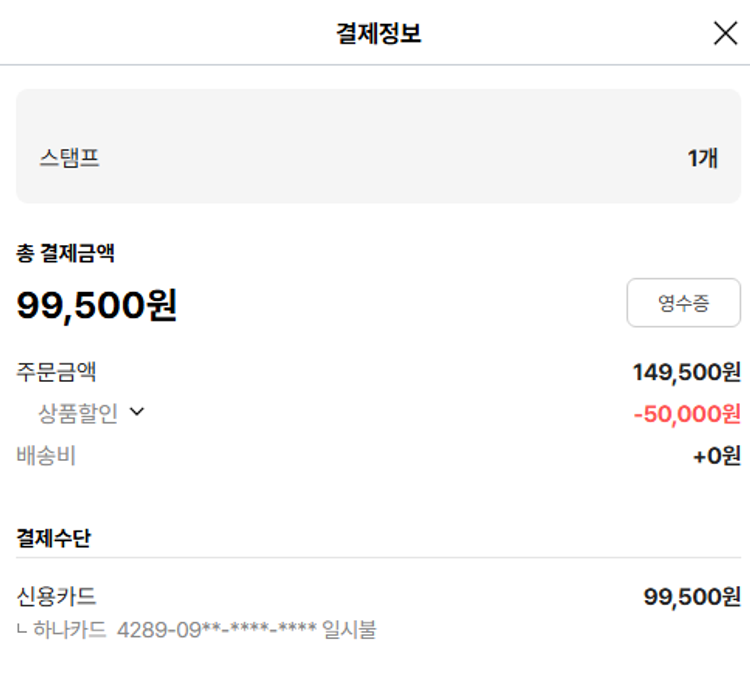Click the large bold 99,500원 total amount
This screenshot has height=693, width=750.
pos(96,305)
